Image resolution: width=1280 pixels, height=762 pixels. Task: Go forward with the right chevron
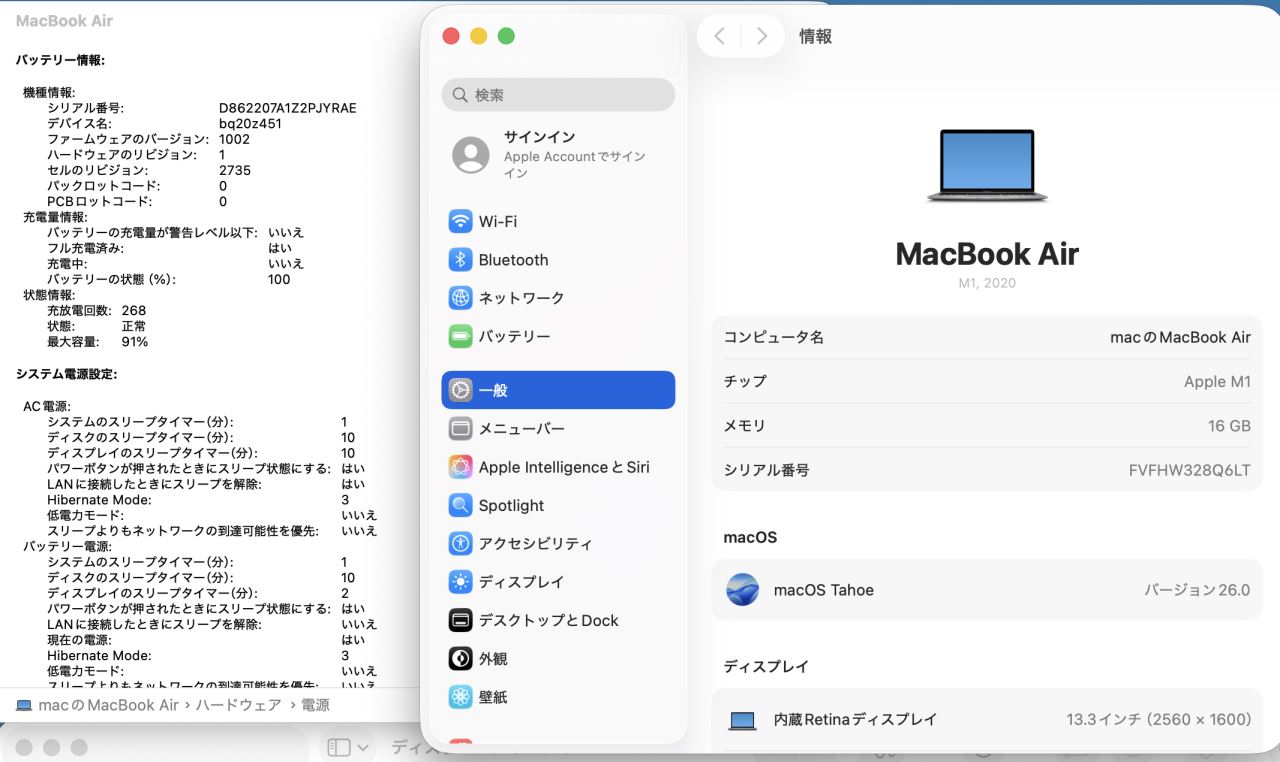point(762,36)
